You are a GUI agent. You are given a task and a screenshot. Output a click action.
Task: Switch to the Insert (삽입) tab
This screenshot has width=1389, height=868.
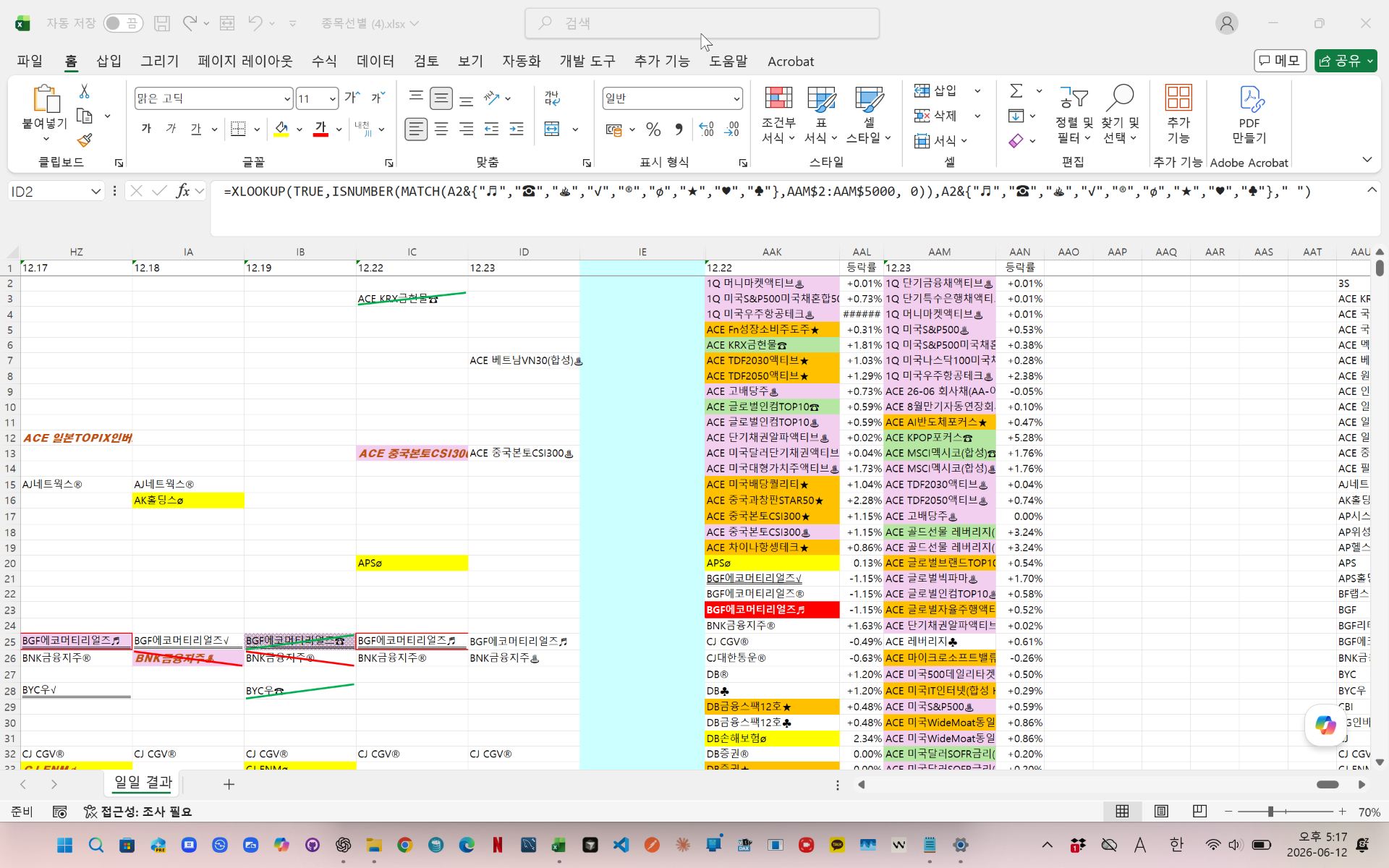[x=109, y=61]
